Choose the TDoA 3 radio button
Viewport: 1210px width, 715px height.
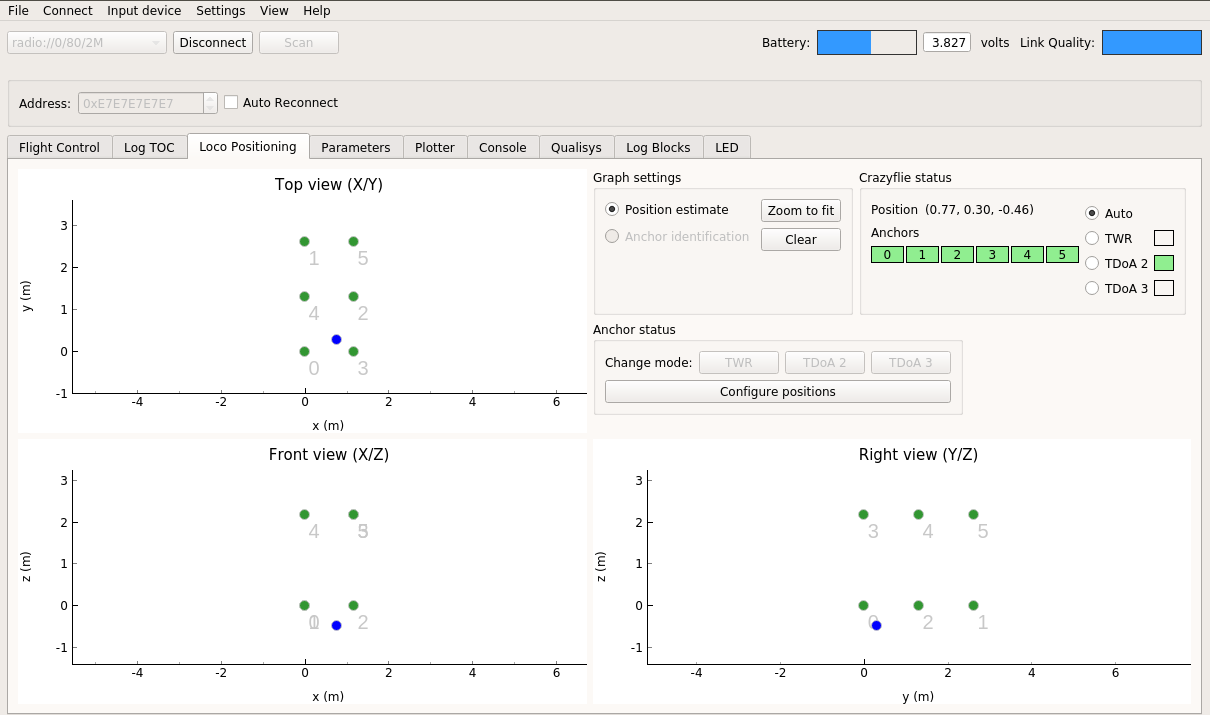point(1092,288)
